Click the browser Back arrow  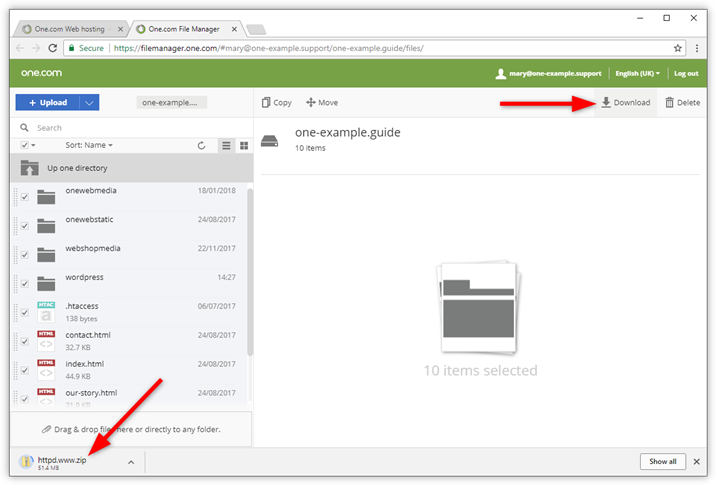[x=20, y=48]
